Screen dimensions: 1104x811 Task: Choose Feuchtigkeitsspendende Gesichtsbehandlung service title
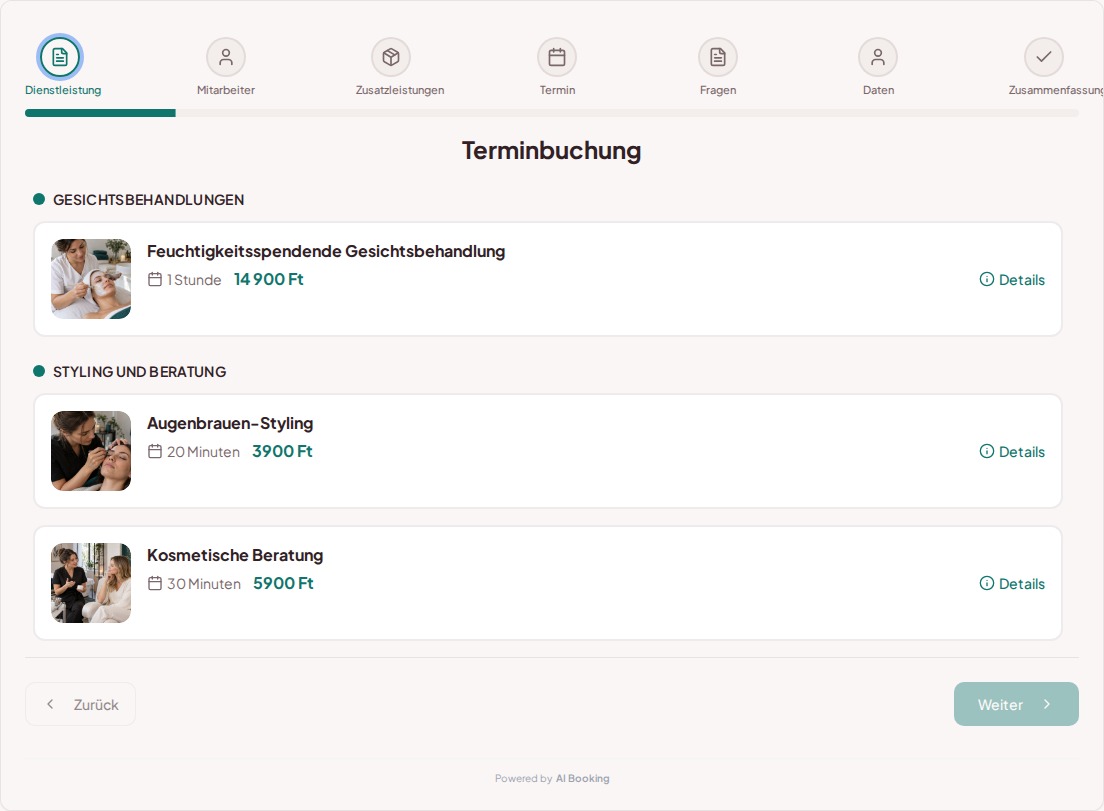(326, 251)
